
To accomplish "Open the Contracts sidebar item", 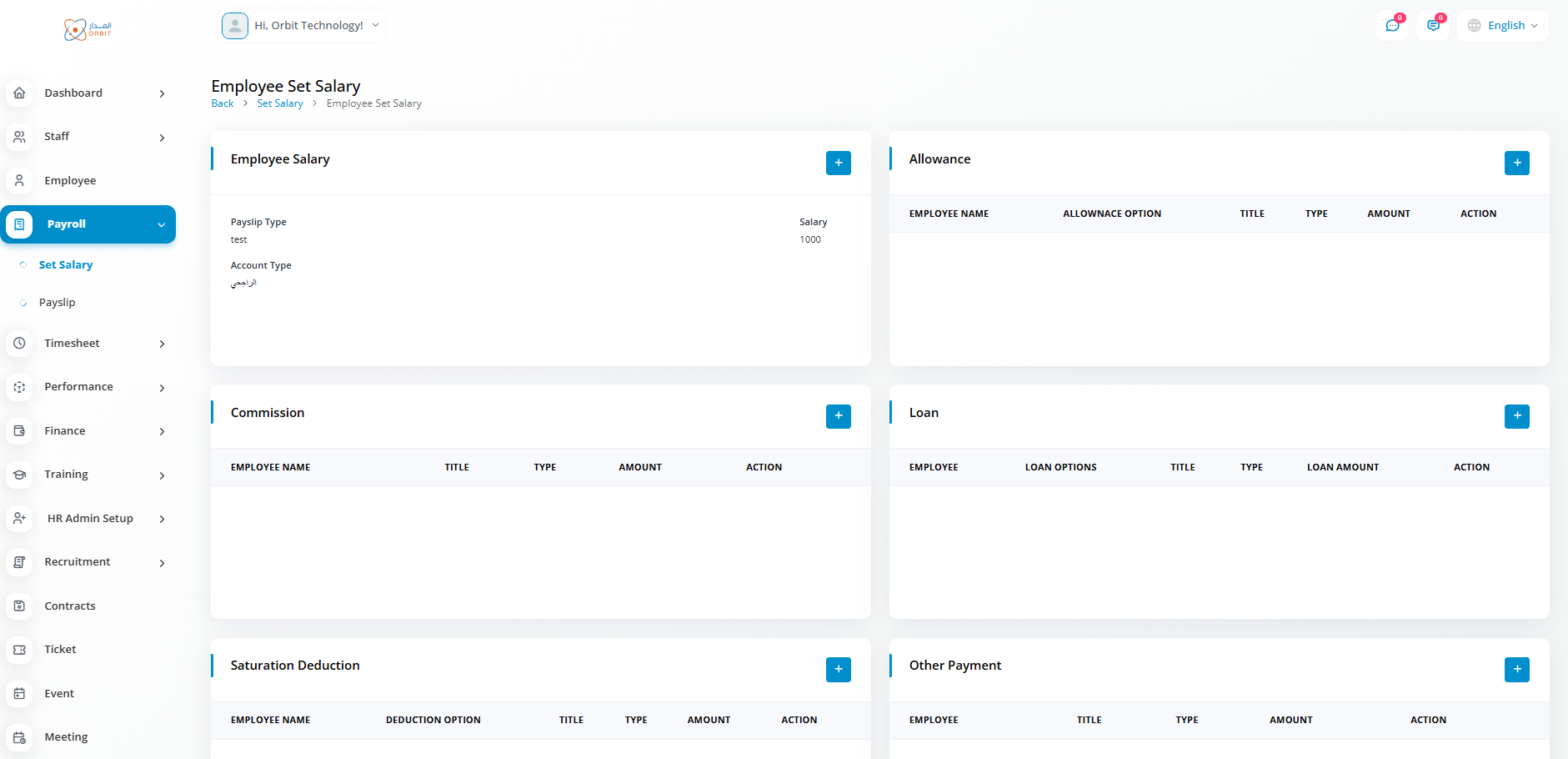I will [70, 606].
